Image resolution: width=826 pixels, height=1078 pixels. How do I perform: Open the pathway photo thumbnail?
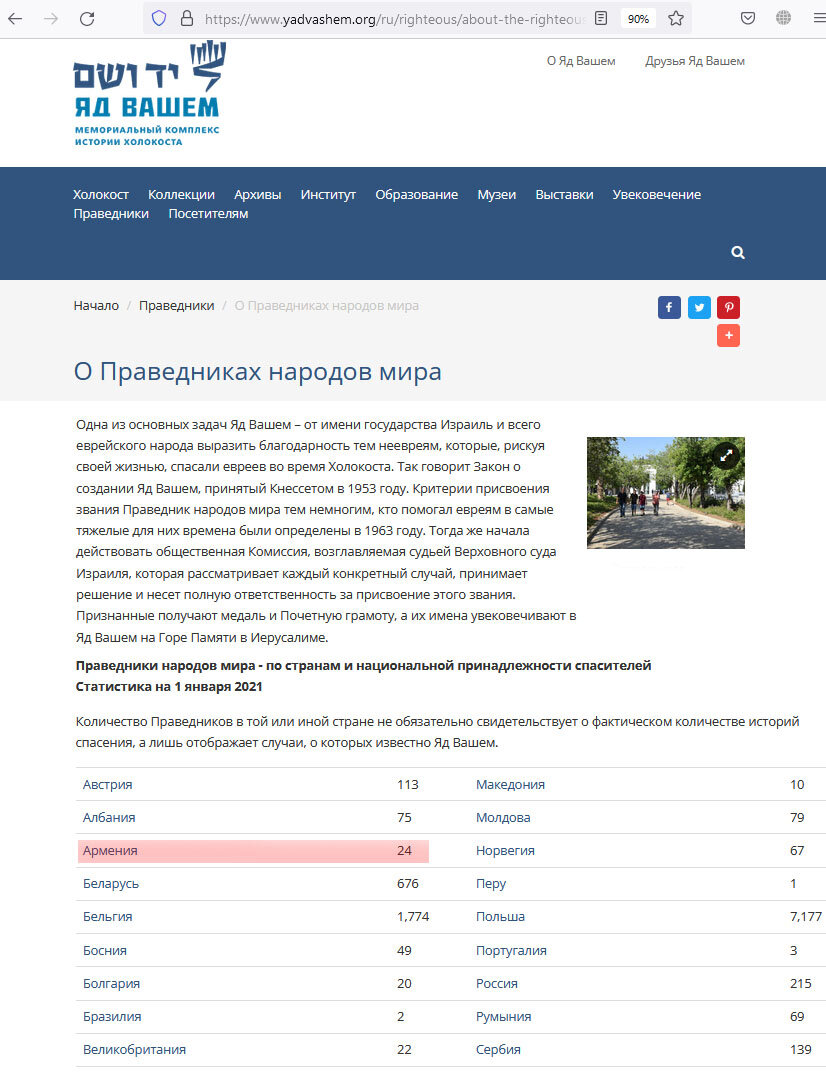pos(666,493)
